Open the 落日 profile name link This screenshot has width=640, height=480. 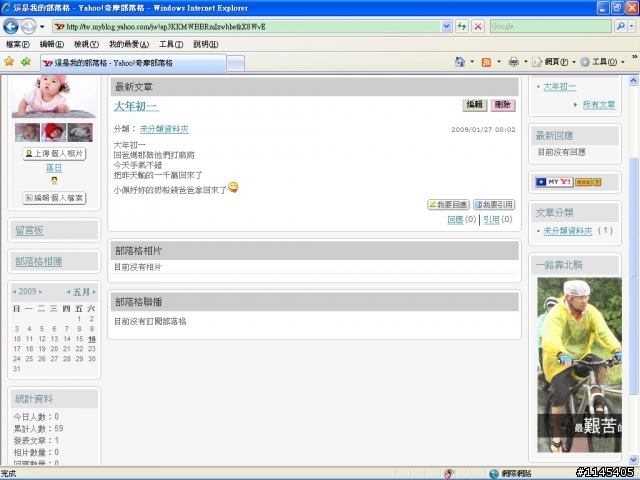[x=54, y=168]
